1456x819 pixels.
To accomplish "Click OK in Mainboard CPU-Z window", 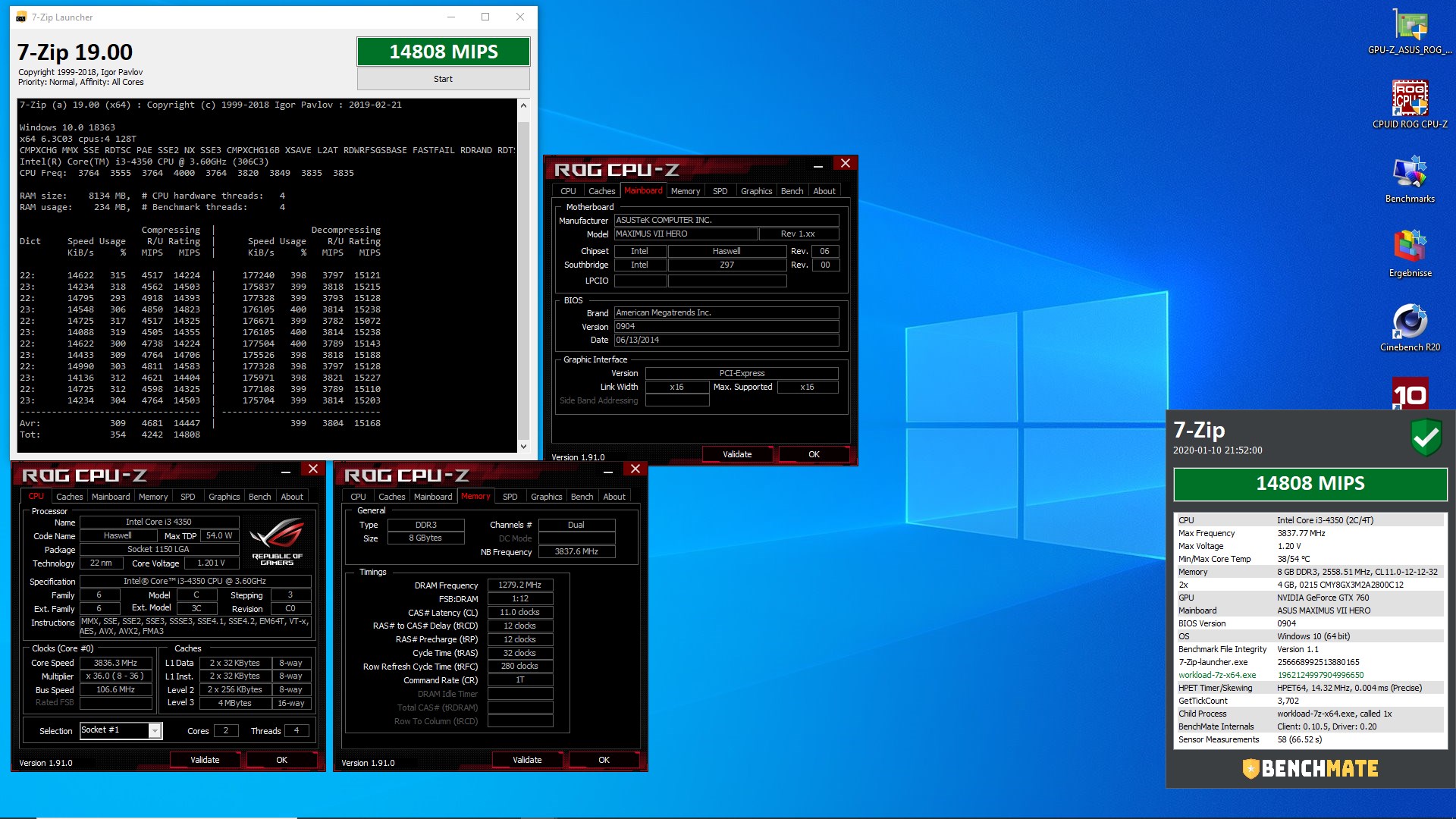I will [x=814, y=454].
